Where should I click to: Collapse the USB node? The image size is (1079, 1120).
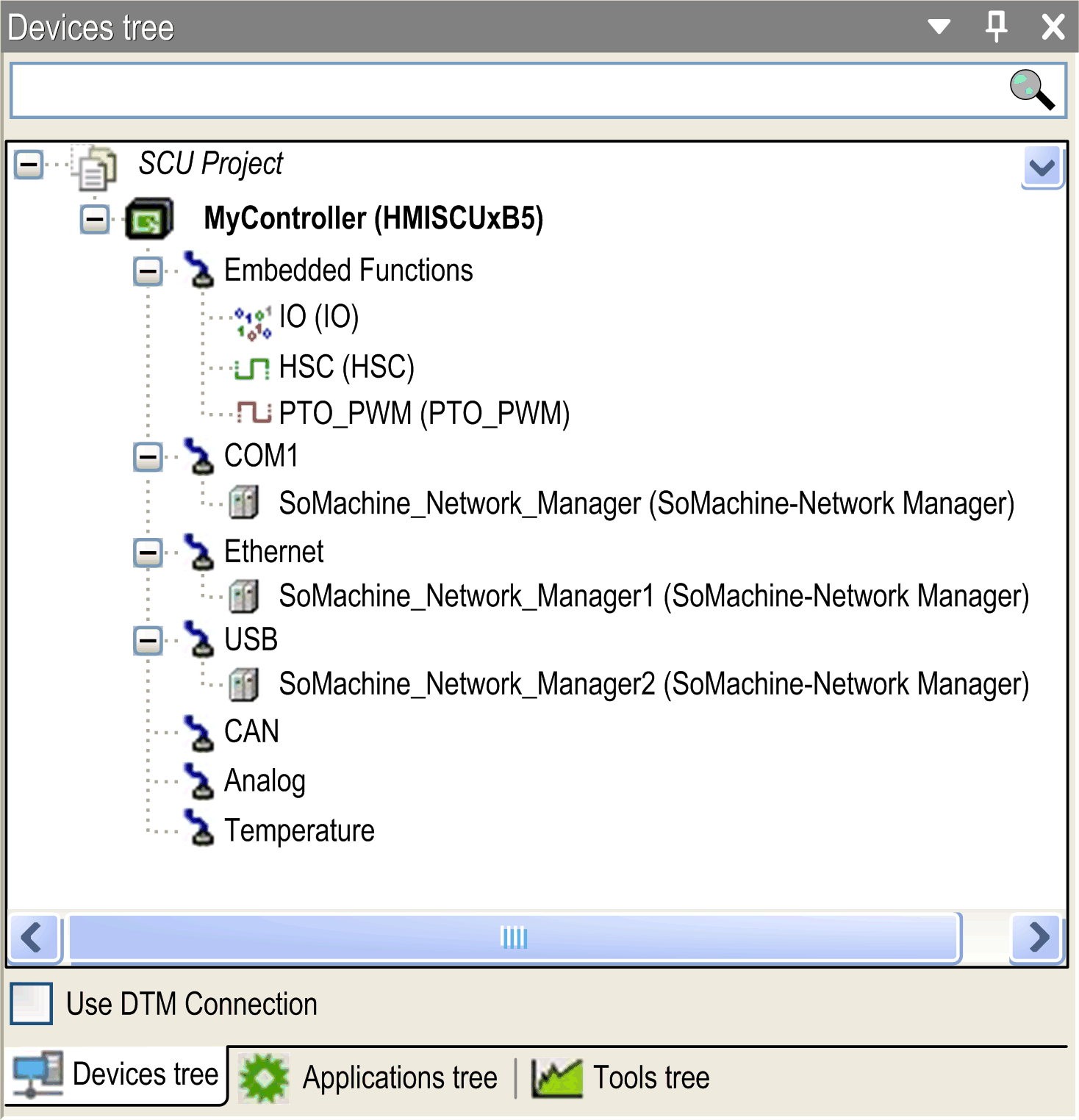point(148,640)
